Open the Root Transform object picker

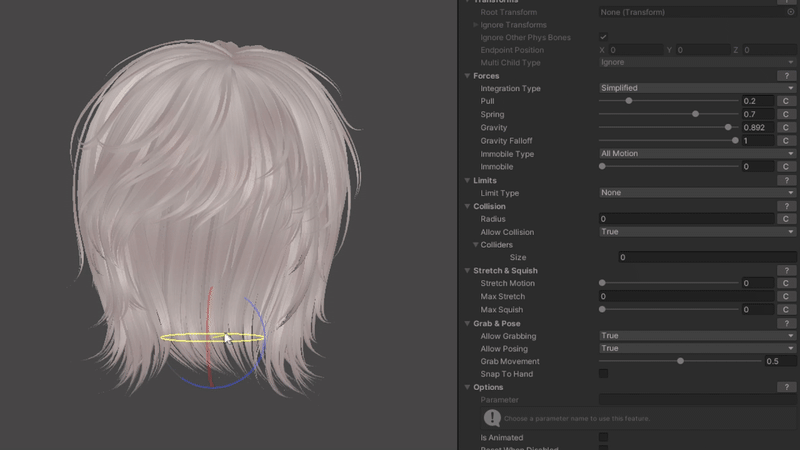coord(790,12)
